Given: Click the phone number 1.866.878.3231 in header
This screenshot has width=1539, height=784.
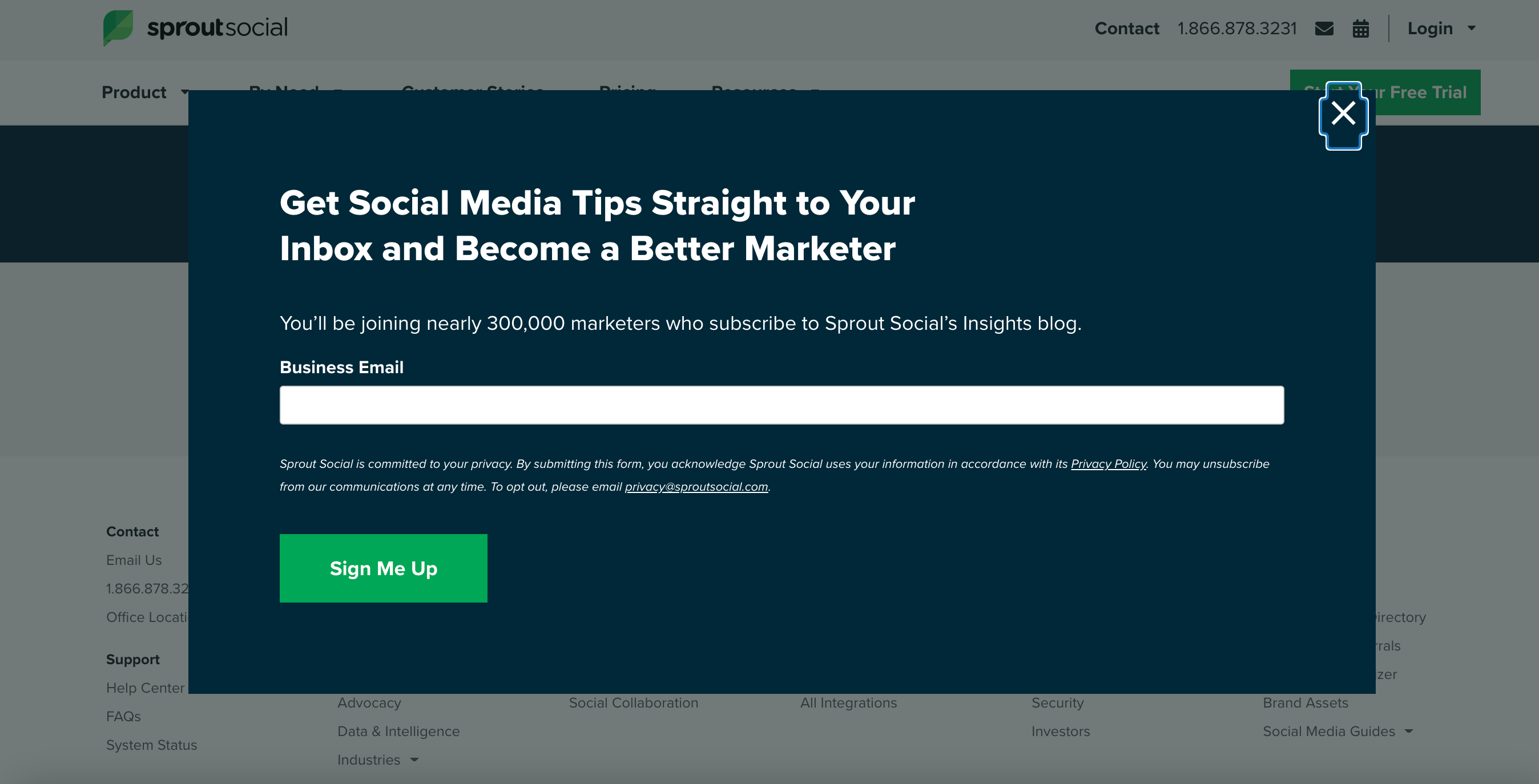Looking at the screenshot, I should [x=1236, y=29].
